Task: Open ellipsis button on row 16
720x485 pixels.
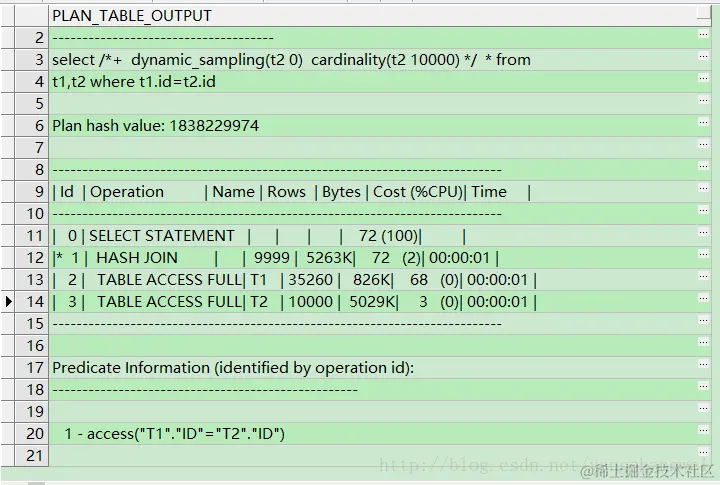Action: coord(703,343)
